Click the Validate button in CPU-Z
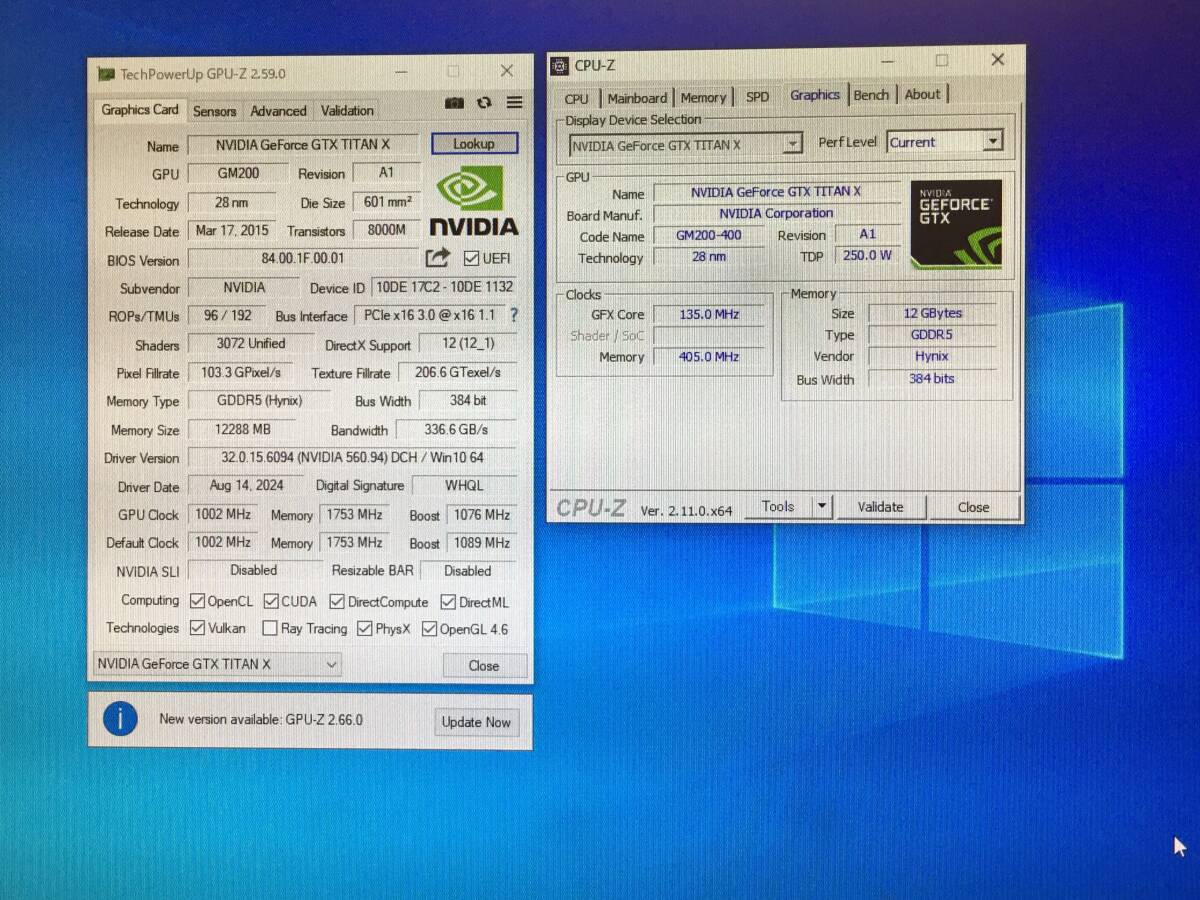Viewport: 1200px width, 900px height. [880, 507]
